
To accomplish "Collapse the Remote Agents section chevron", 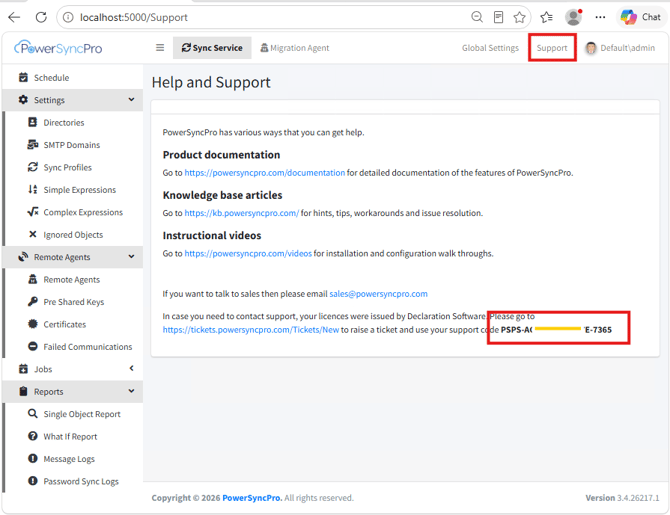I will click(x=131, y=256).
